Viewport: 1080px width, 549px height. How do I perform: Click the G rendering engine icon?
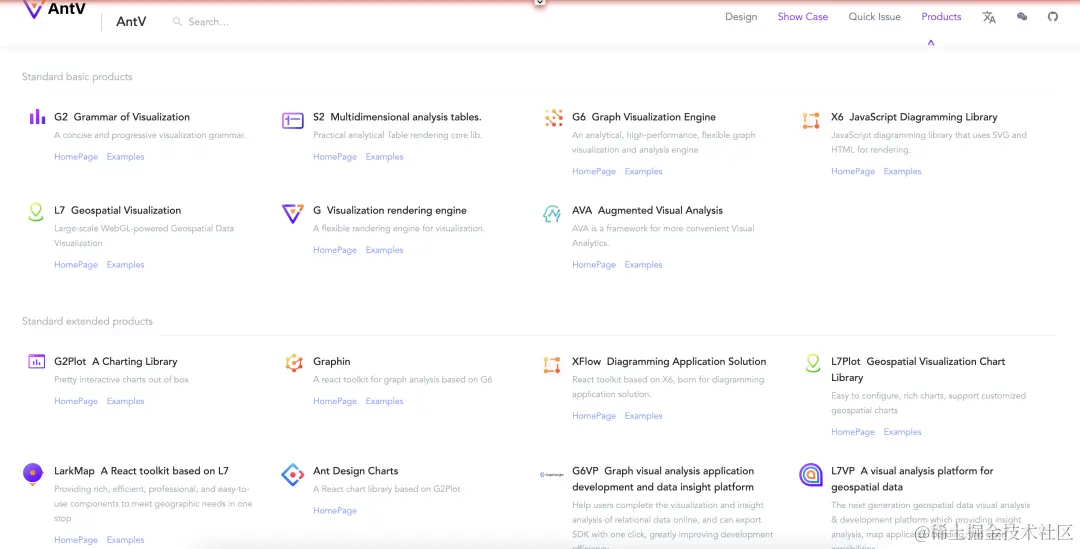(x=293, y=213)
